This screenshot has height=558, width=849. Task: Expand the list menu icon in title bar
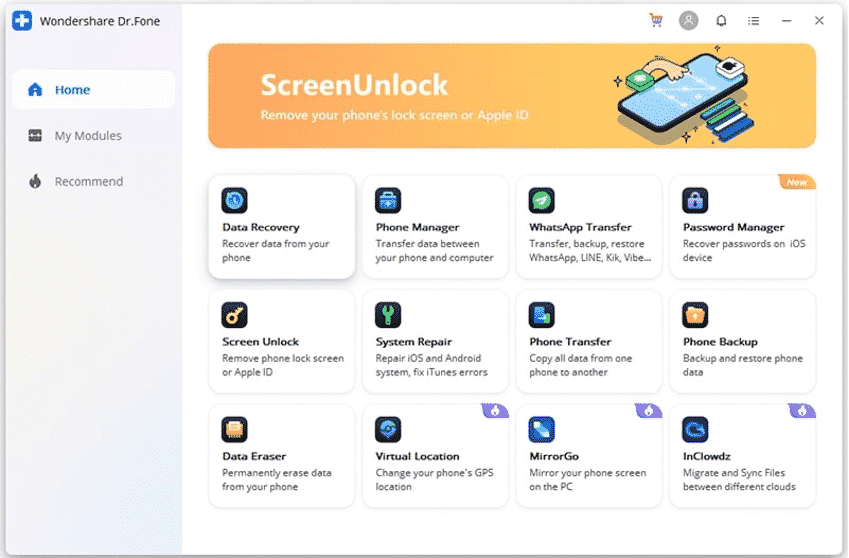click(x=754, y=20)
